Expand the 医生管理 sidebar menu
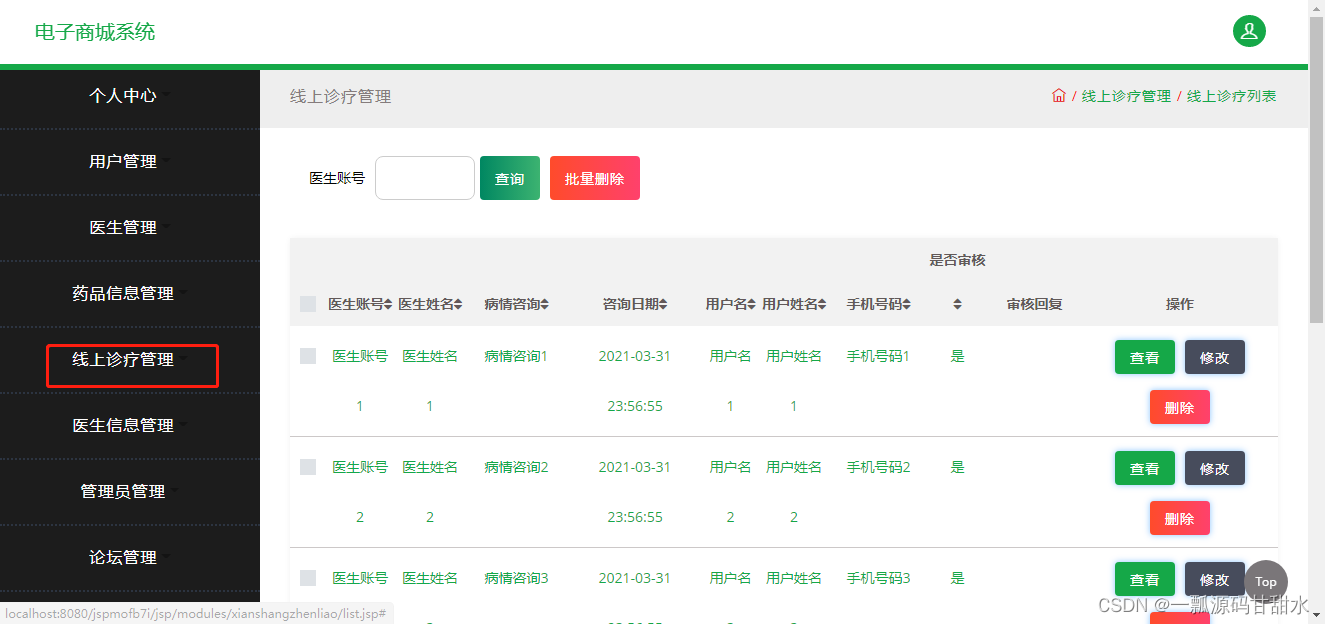 pyautogui.click(x=130, y=228)
